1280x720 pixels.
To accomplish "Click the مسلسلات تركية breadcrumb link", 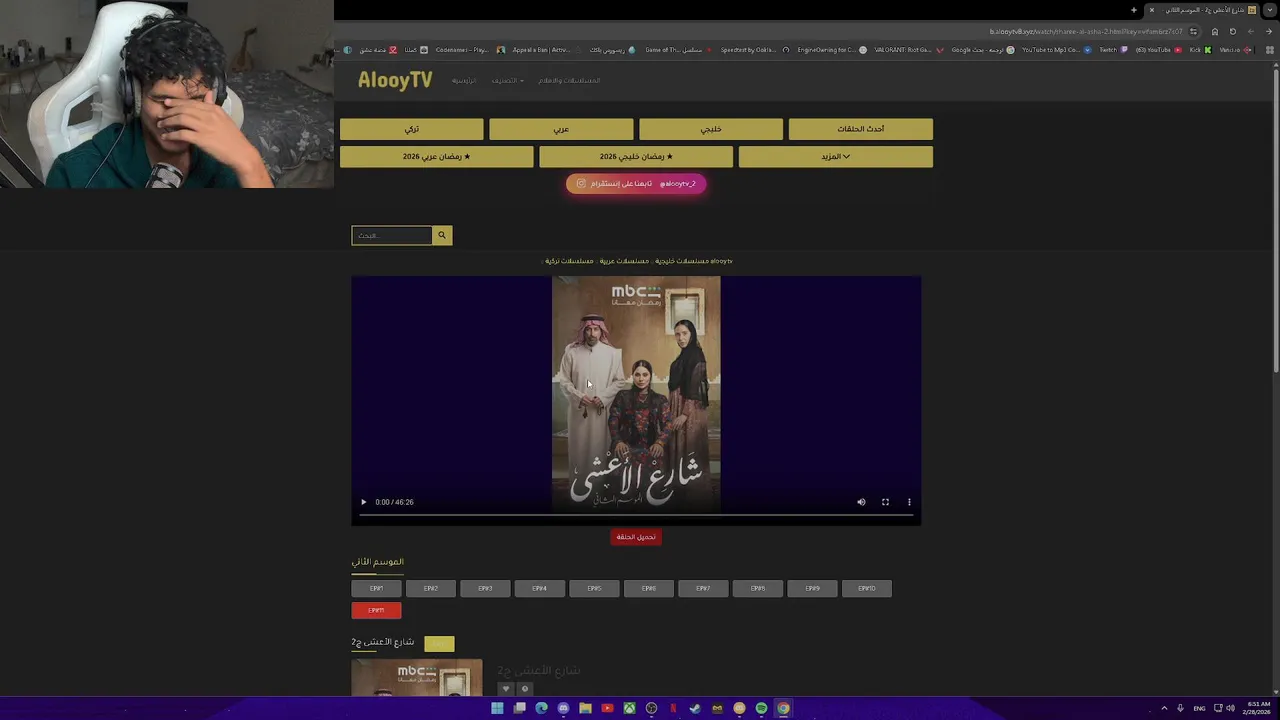I will 569,261.
